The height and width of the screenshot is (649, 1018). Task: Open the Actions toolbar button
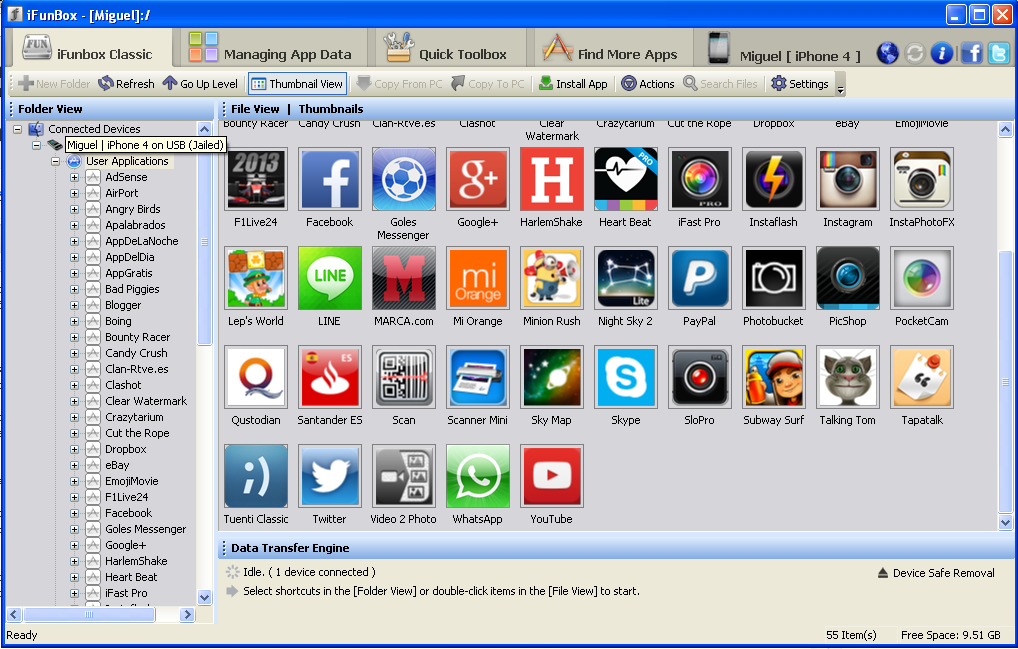click(648, 84)
